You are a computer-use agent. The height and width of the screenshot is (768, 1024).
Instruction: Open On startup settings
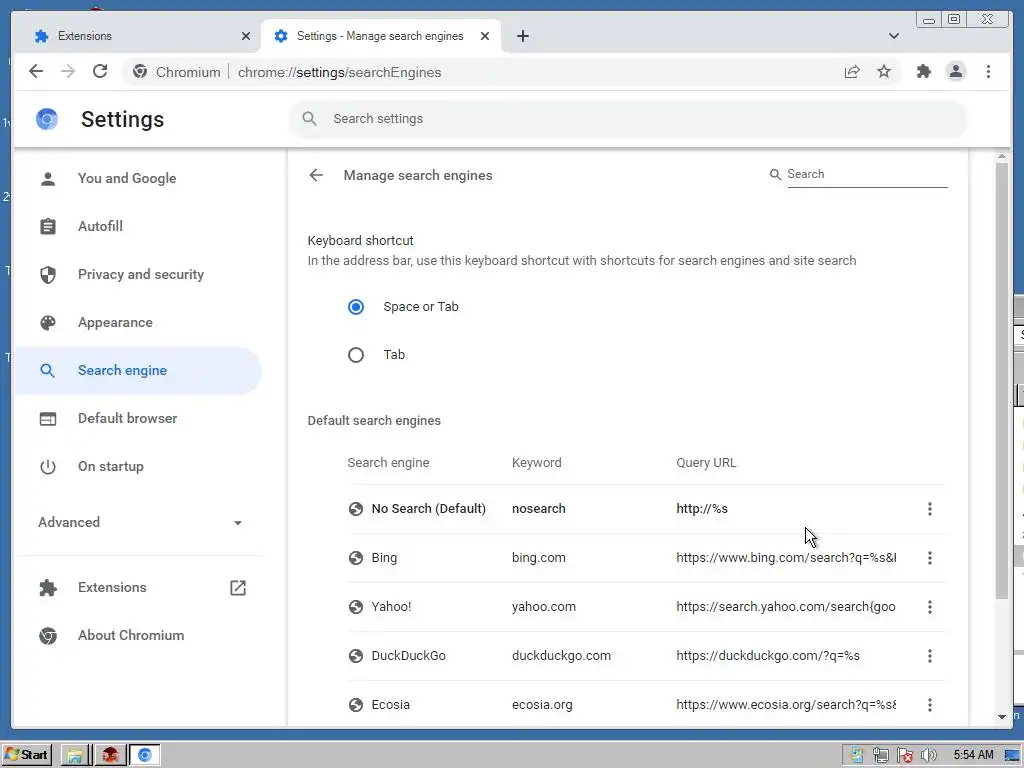coord(138,466)
